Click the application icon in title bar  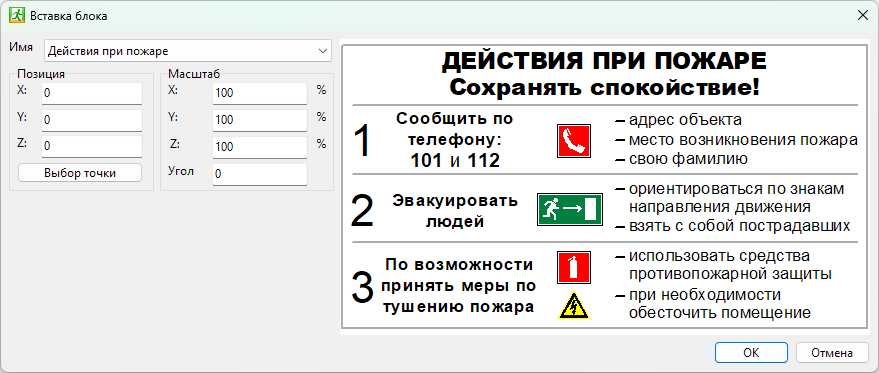16,16
